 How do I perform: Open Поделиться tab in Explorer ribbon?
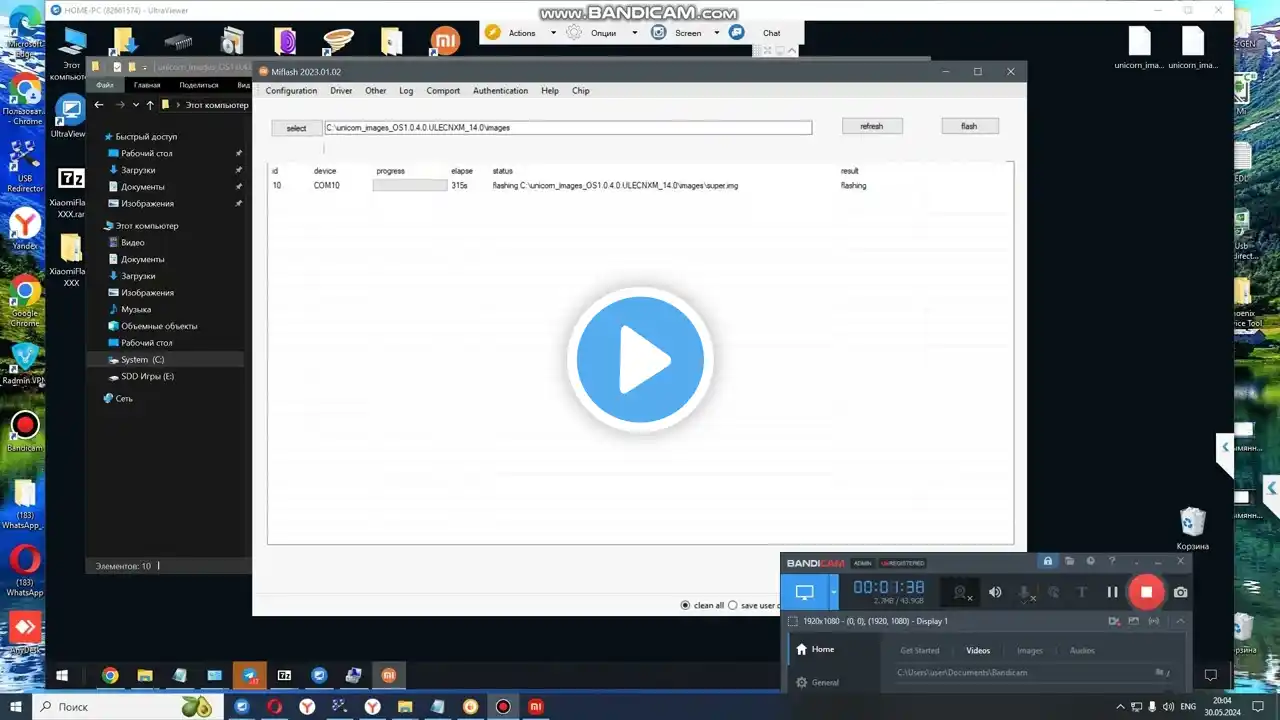(199, 85)
